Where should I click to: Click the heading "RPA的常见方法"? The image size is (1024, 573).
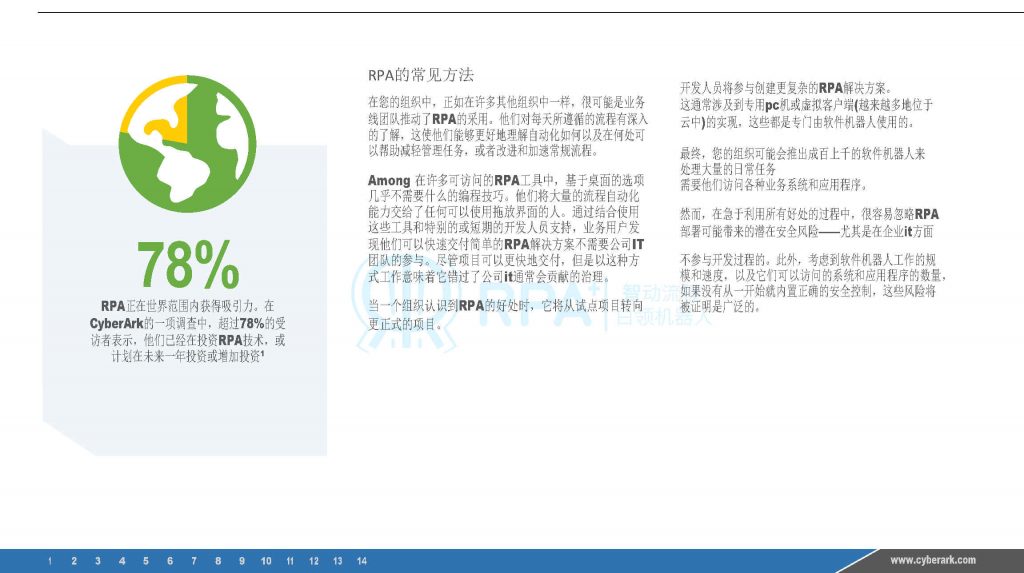[x=421, y=75]
